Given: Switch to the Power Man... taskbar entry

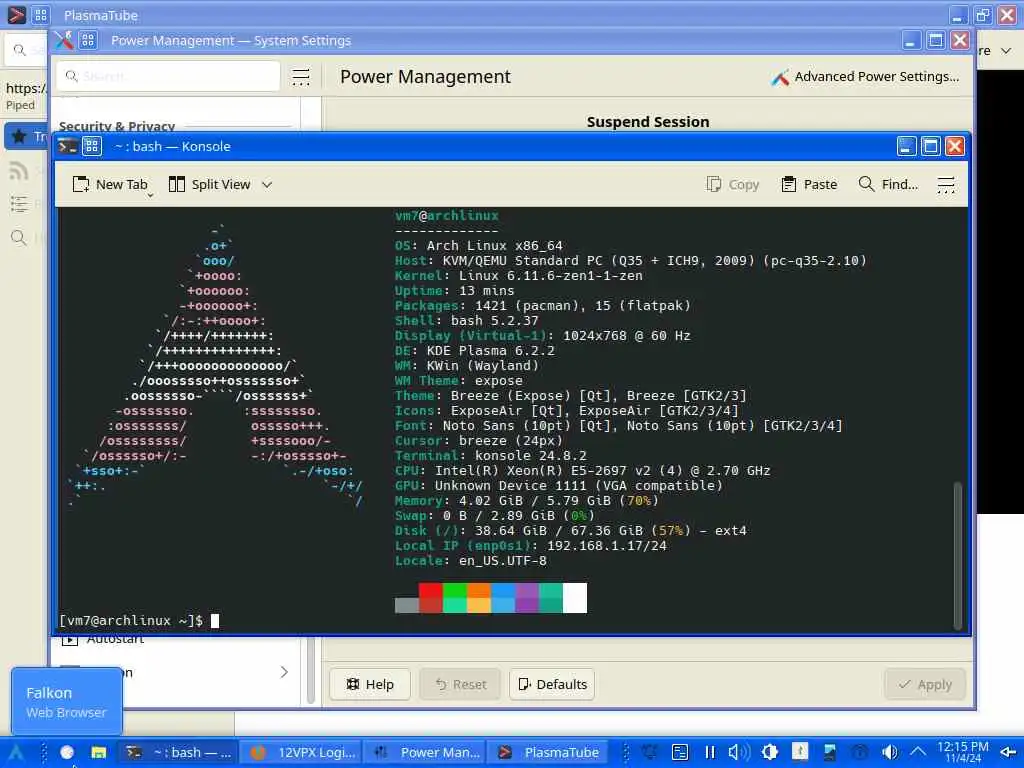Looking at the screenshot, I should click(426, 752).
